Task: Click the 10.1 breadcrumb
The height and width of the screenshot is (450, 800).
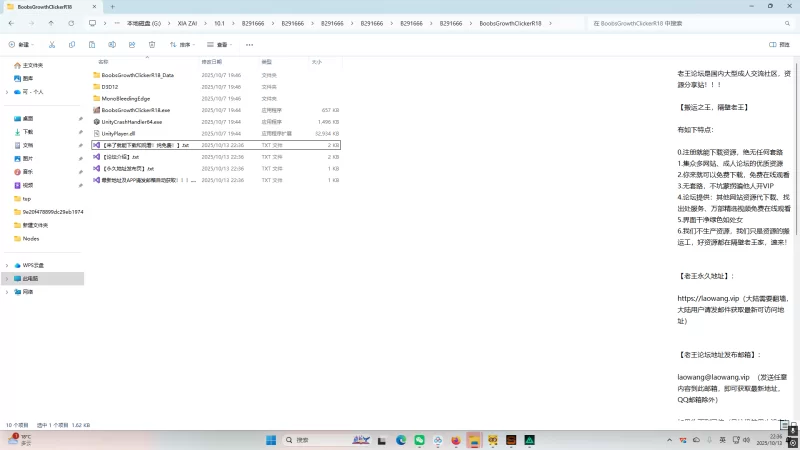Action: point(219,23)
